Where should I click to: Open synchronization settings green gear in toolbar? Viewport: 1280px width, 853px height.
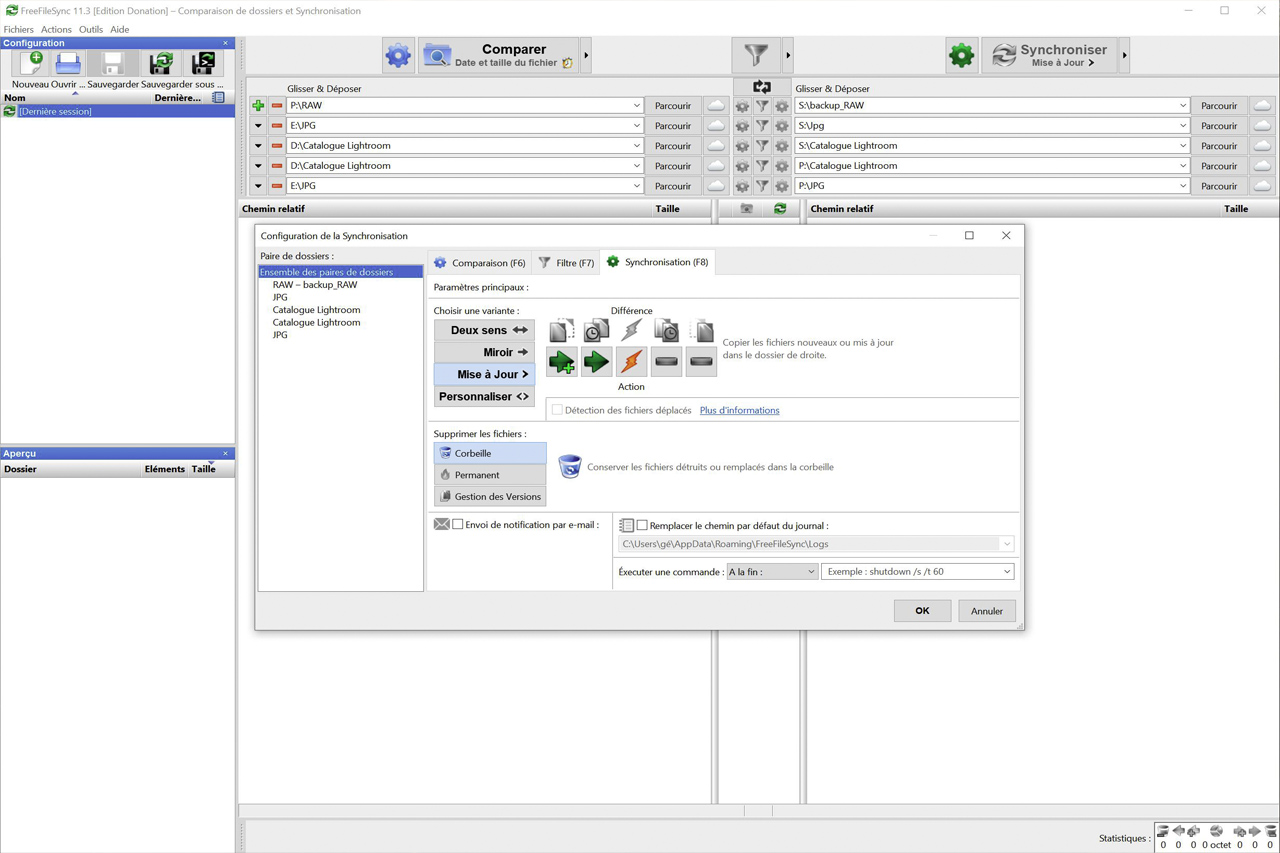coord(961,56)
